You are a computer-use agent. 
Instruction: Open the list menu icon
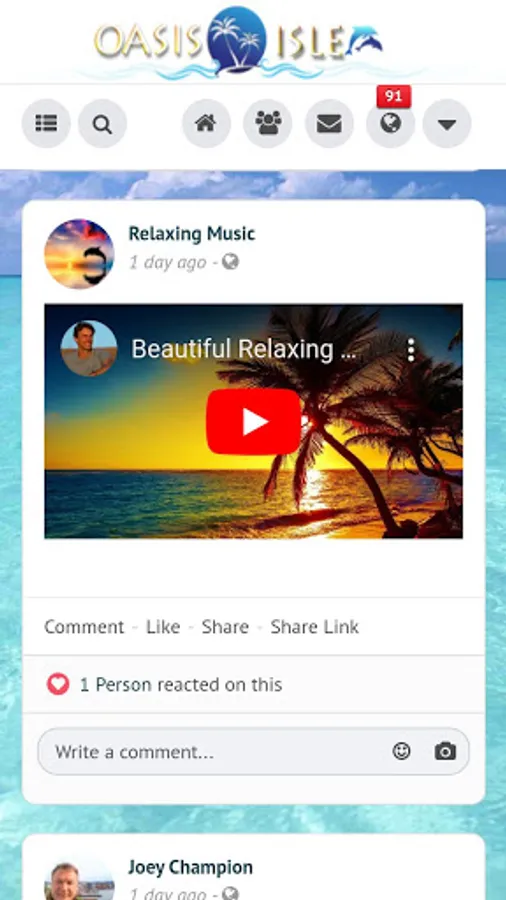[46, 123]
